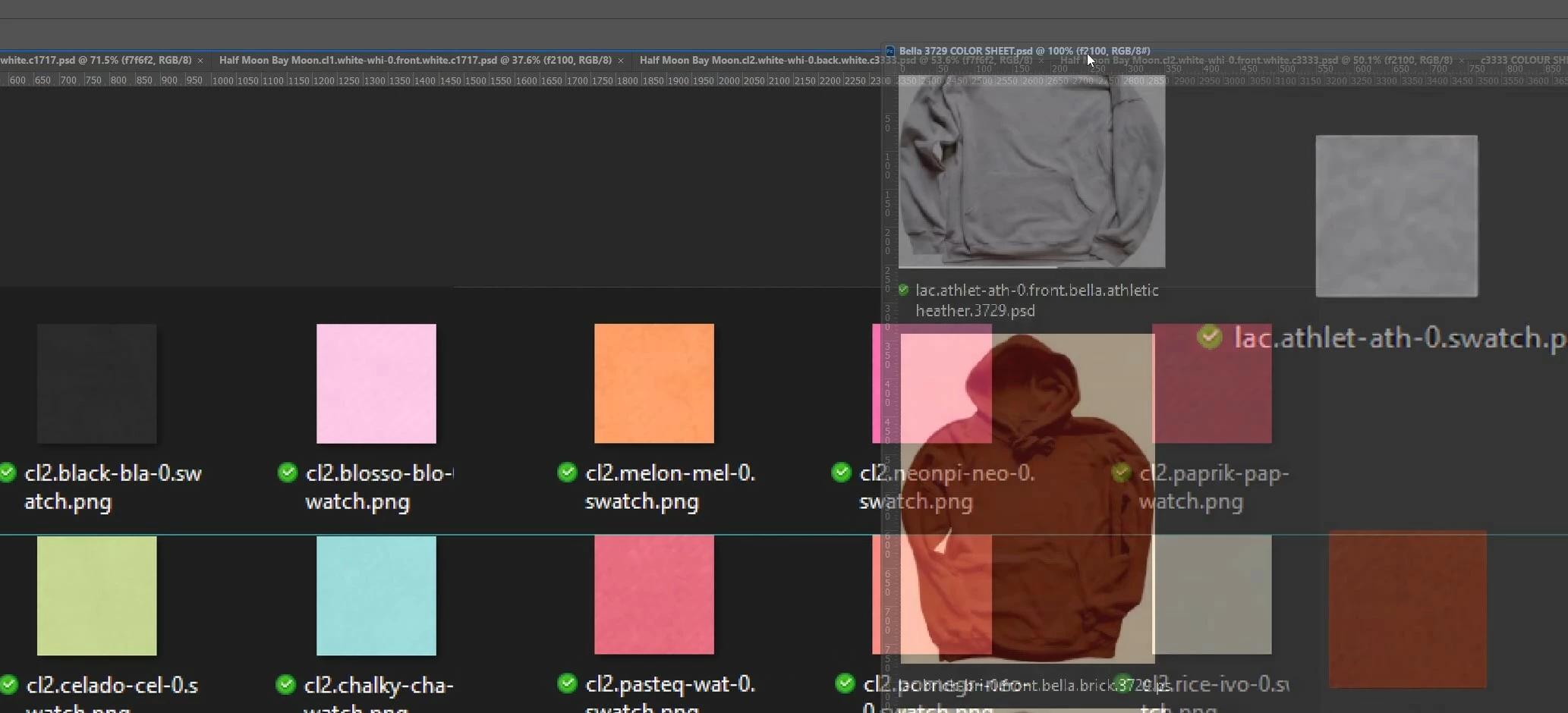Close the white.c1717.psd @ 71.5% tab
The image size is (1568, 713).
pos(200,61)
